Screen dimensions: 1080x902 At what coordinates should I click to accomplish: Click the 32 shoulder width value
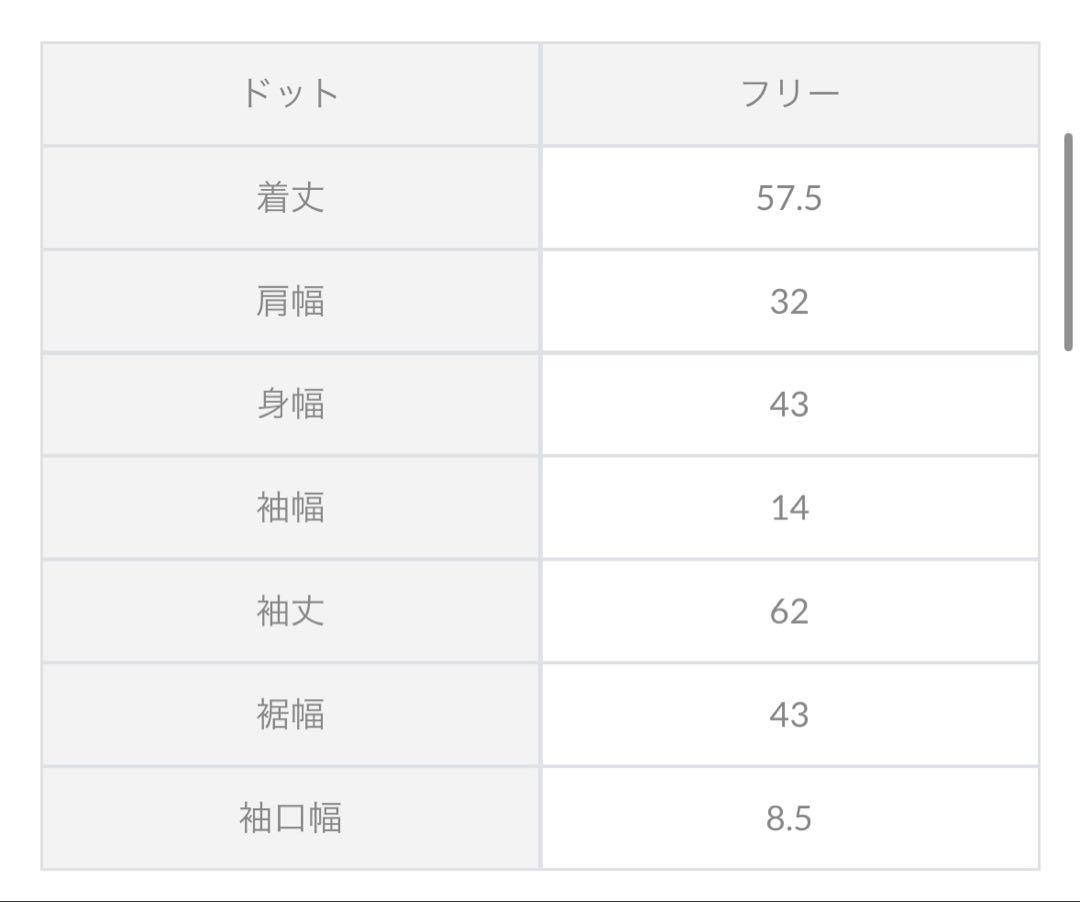(790, 301)
